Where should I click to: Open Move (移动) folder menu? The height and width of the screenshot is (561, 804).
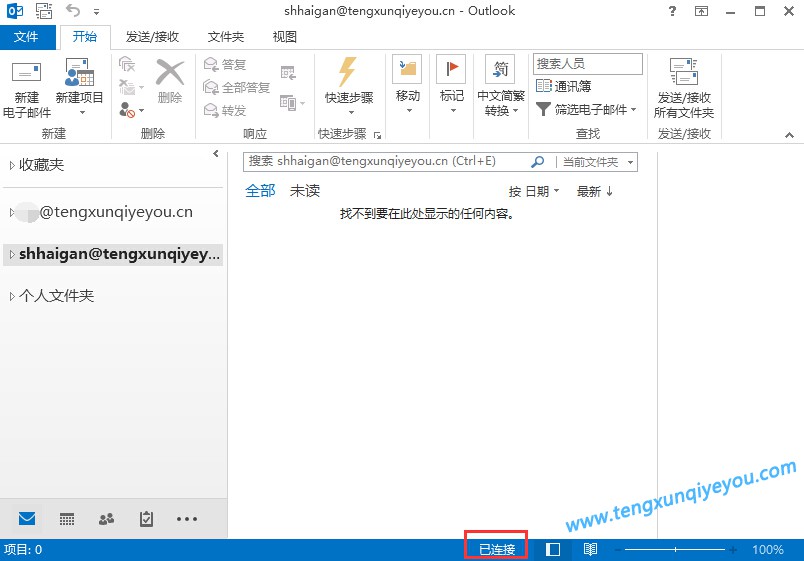click(408, 85)
